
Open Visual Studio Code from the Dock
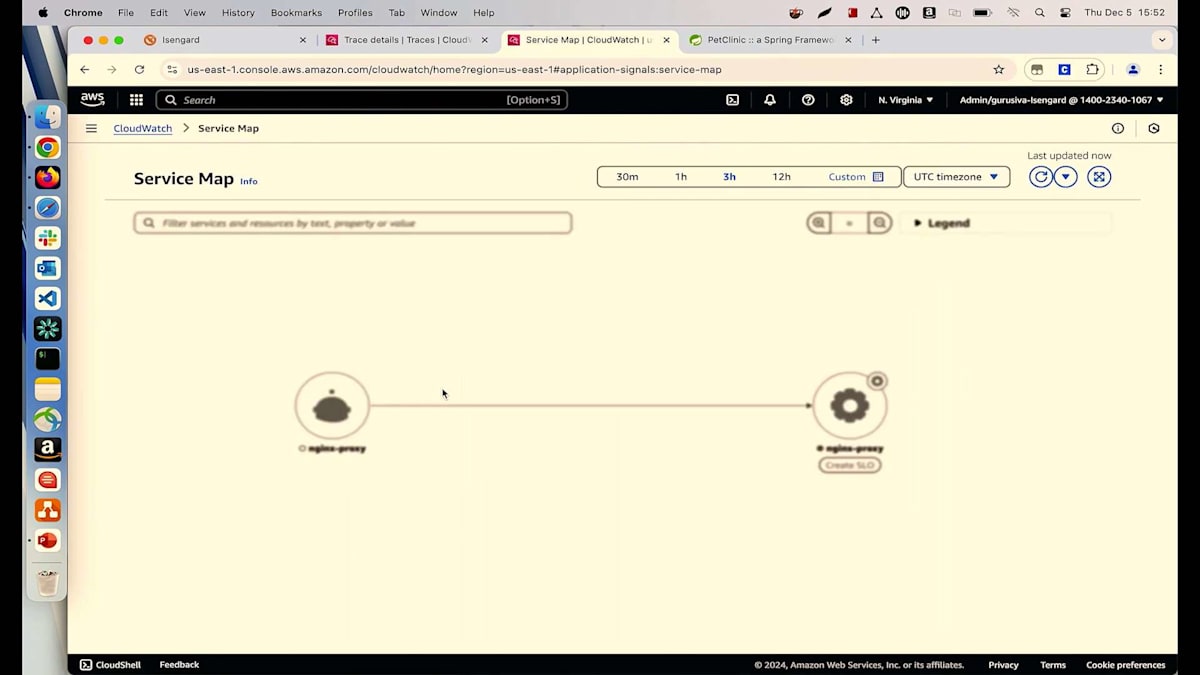coord(47,298)
